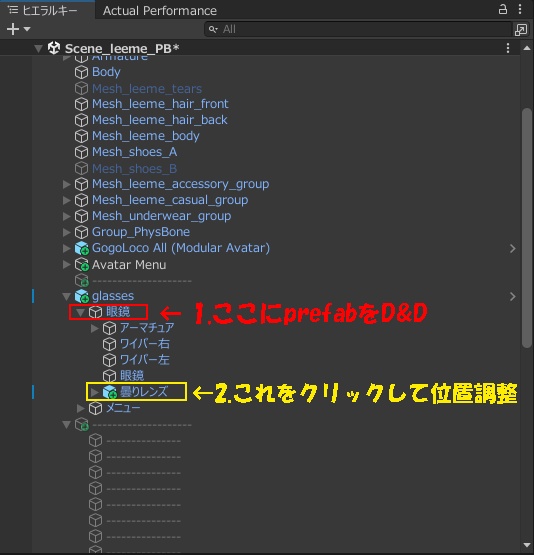Select the dashed separator object above glasses
The width and height of the screenshot is (534, 555).
(x=142, y=281)
